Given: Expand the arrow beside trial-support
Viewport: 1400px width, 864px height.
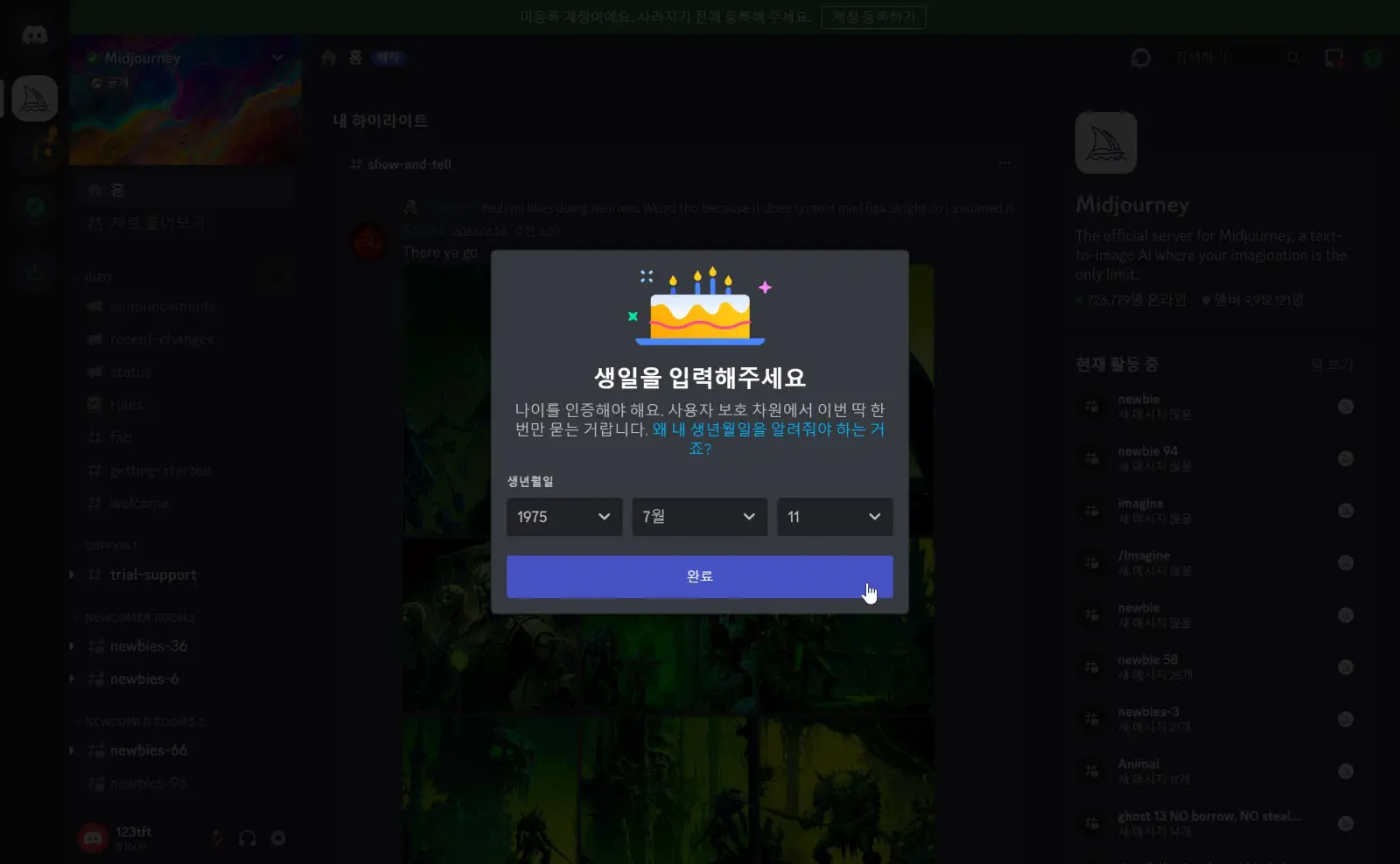Looking at the screenshot, I should click(72, 575).
